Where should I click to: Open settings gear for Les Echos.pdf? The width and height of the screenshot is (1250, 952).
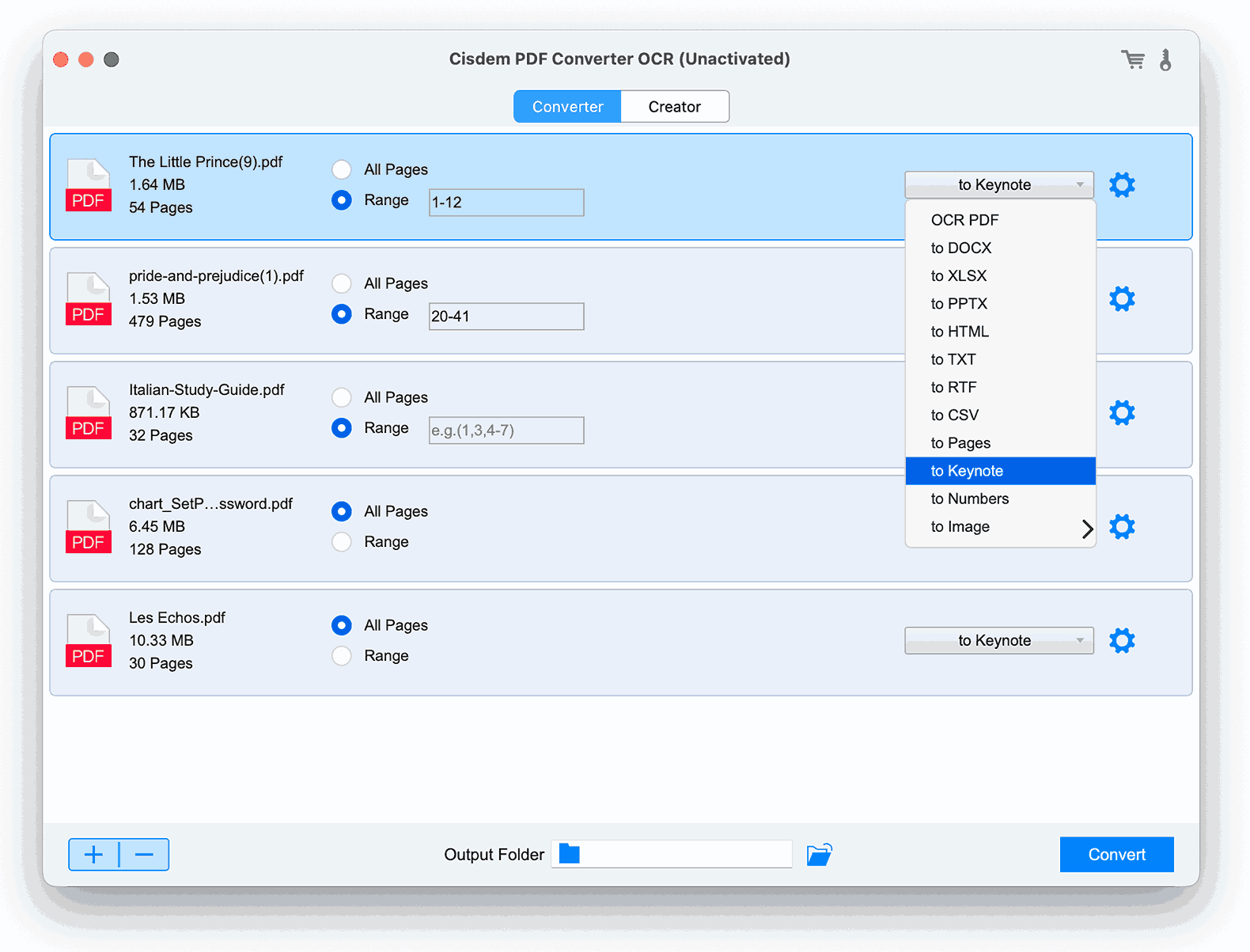click(1122, 641)
